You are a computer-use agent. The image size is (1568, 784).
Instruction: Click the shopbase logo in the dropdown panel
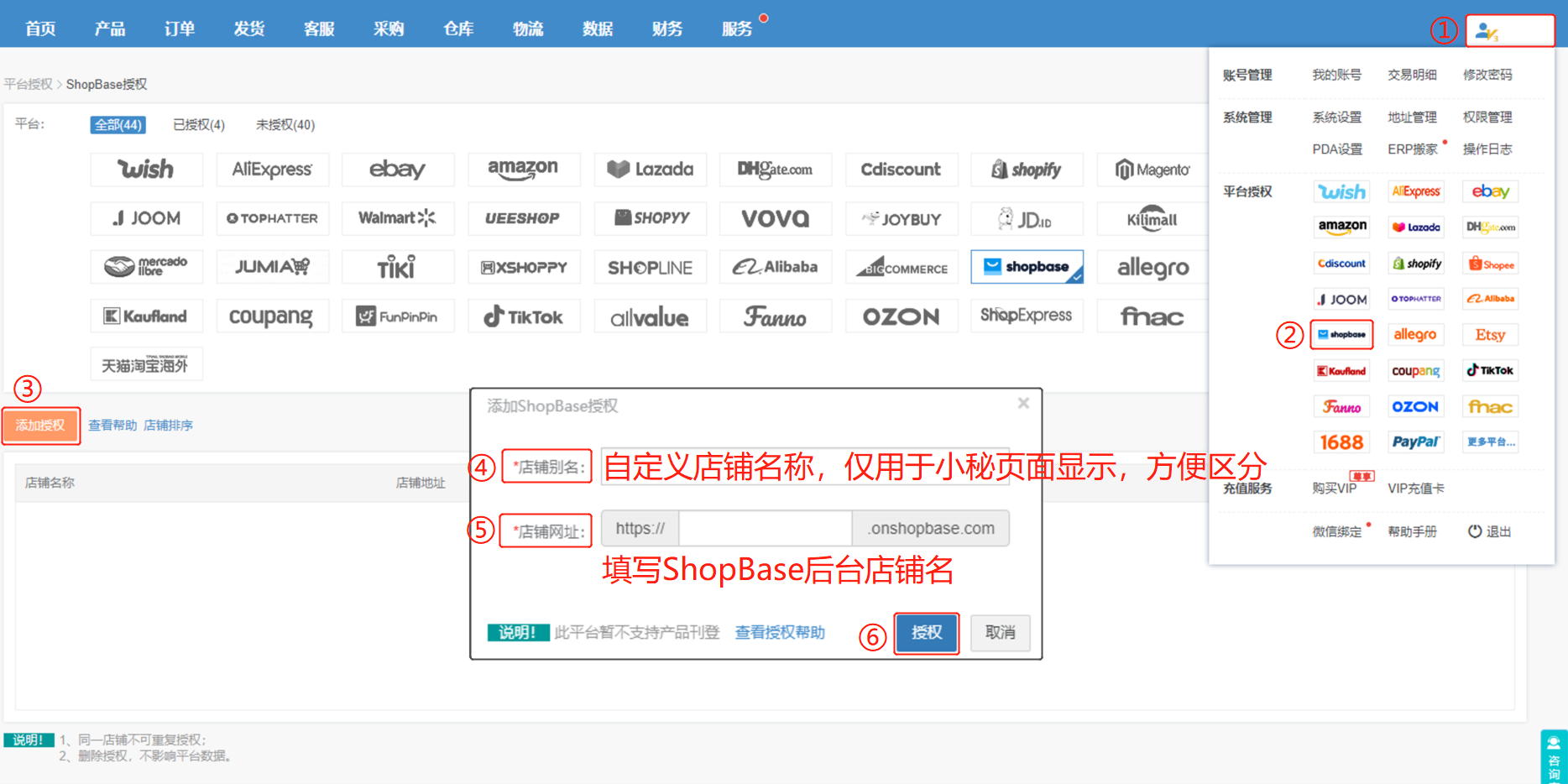[x=1341, y=334]
